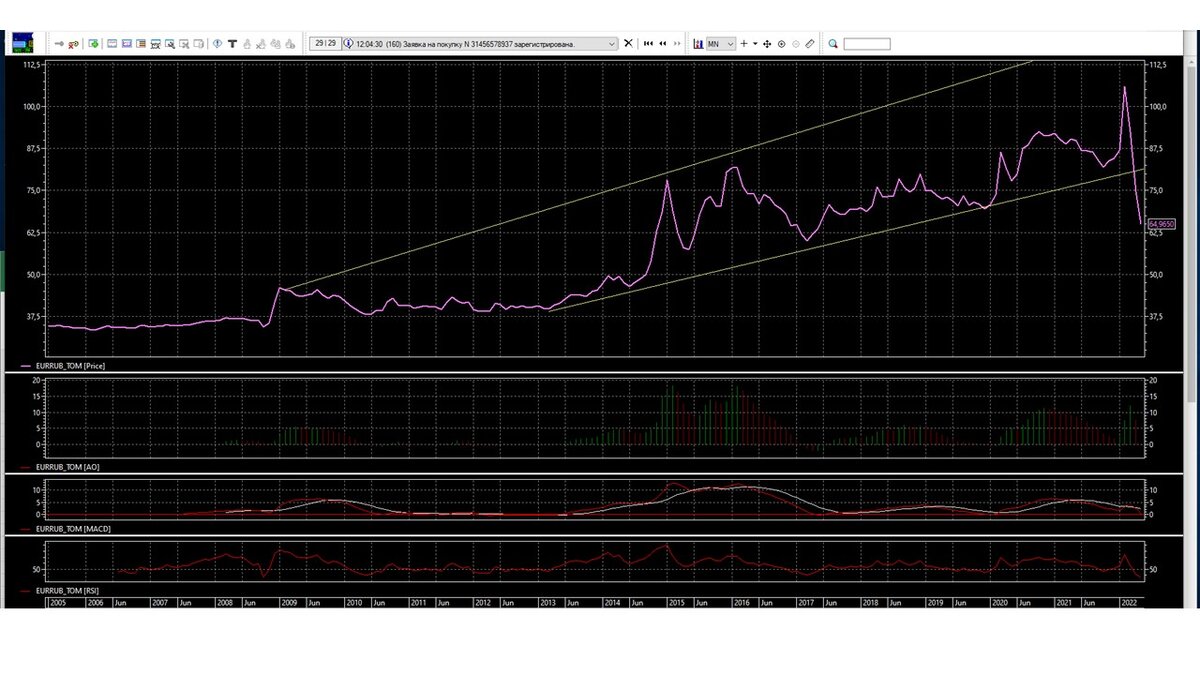Click the EURRUB_TOM [RSI] legend label
Viewport: 1200px width, 675px height.
click(67, 591)
